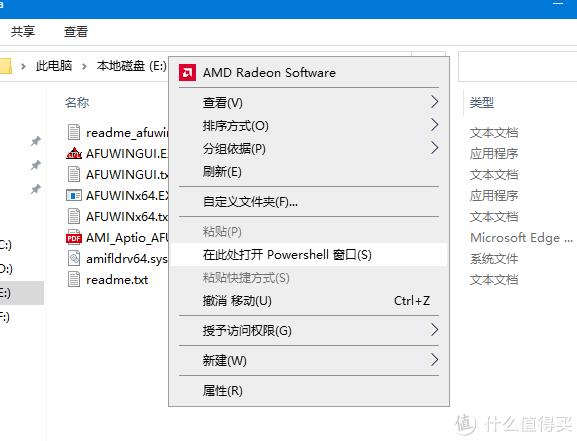Expand the chevron before 此电脑
The image size is (577, 441).
[x=23, y=67]
